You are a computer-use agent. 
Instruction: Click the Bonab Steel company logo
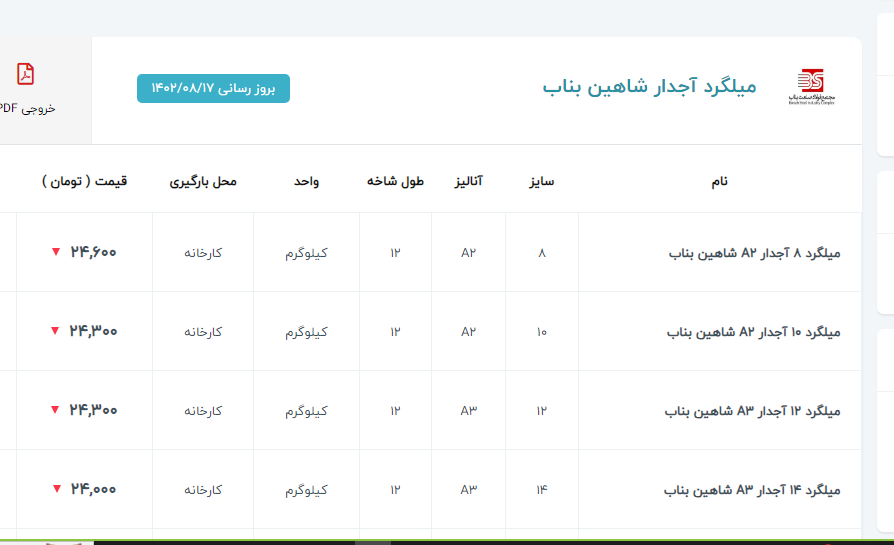(810, 86)
